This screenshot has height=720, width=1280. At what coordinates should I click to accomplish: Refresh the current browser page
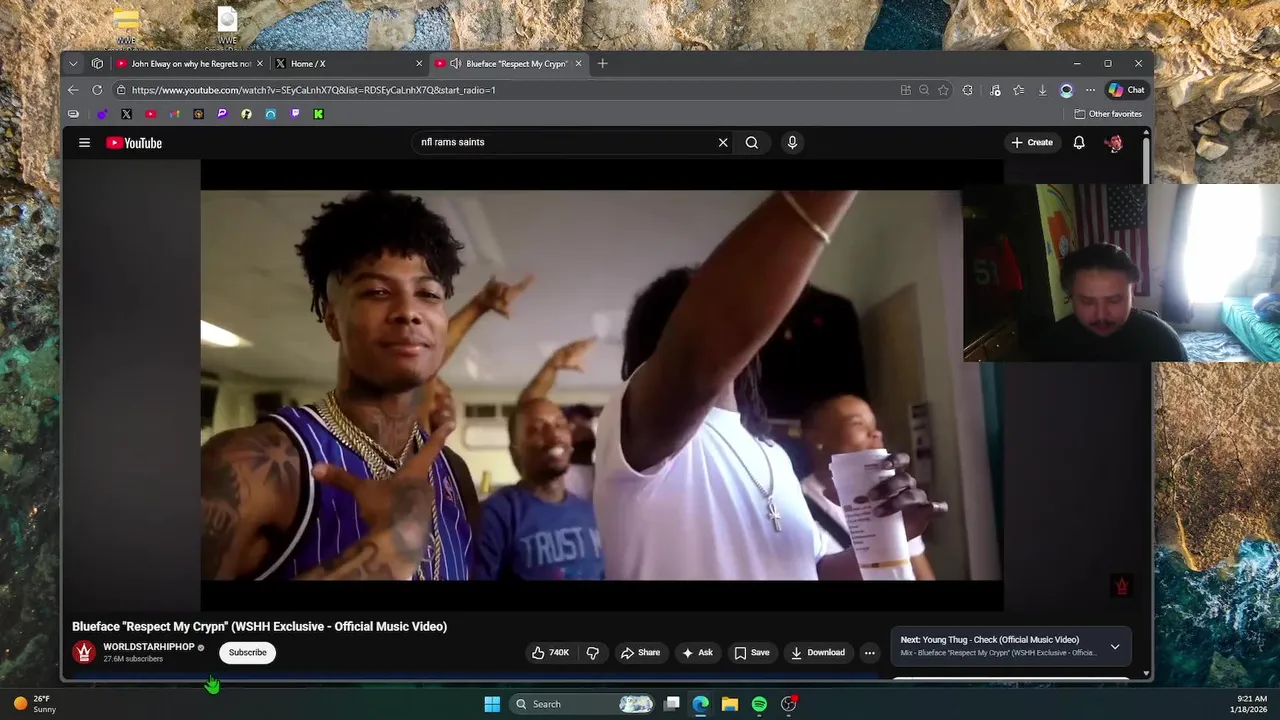pyautogui.click(x=97, y=90)
